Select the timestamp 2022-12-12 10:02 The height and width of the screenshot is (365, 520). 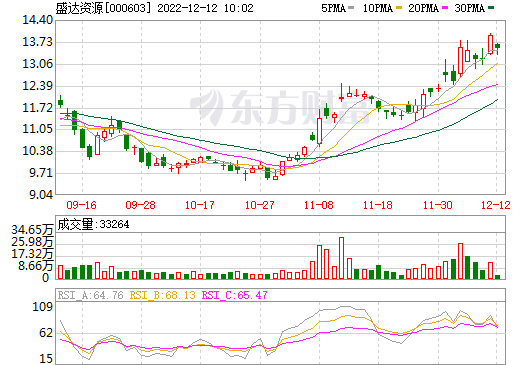click(x=205, y=8)
